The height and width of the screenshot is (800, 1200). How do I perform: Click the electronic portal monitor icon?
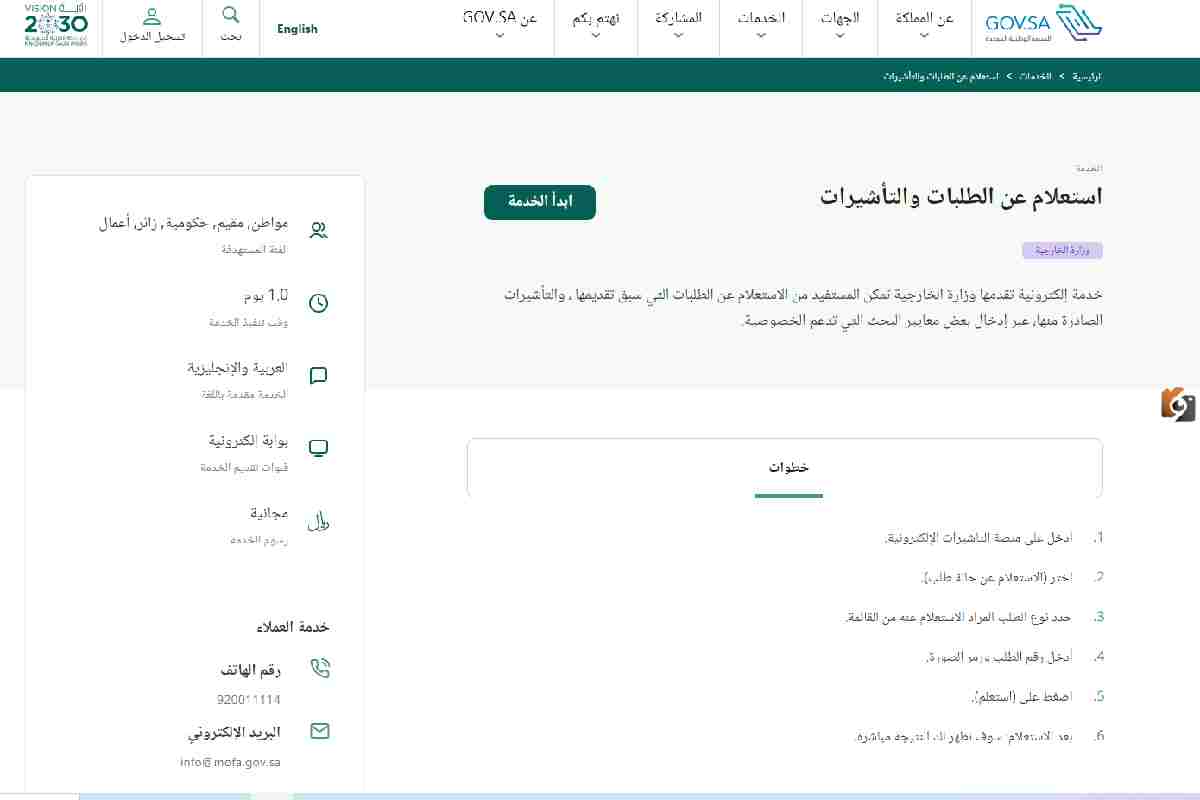click(x=319, y=448)
